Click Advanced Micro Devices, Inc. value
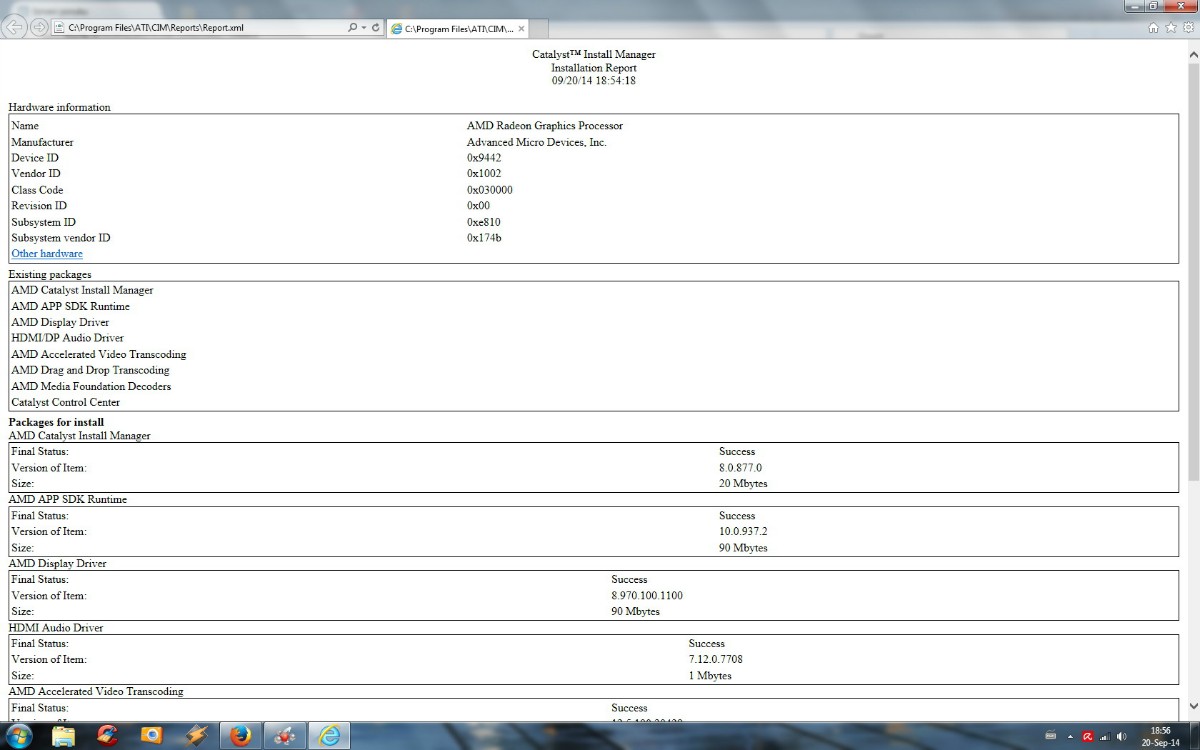 coord(537,142)
